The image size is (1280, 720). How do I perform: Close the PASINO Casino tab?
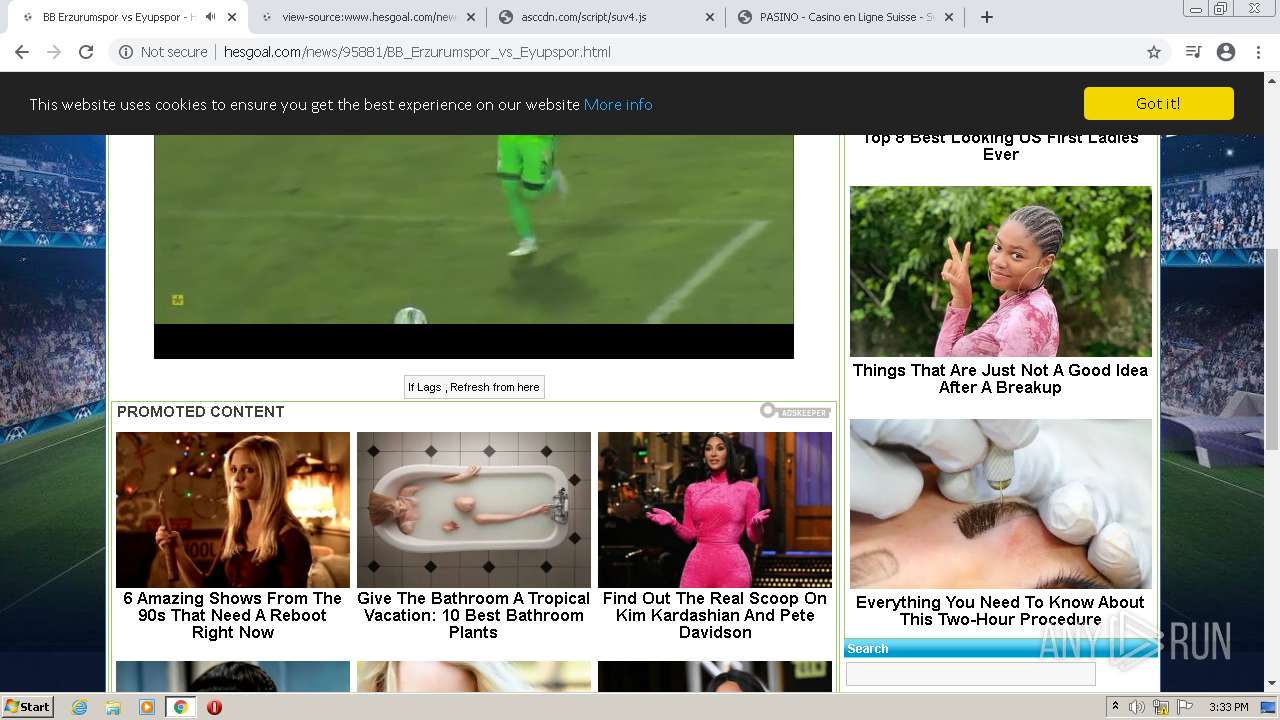click(x=949, y=17)
